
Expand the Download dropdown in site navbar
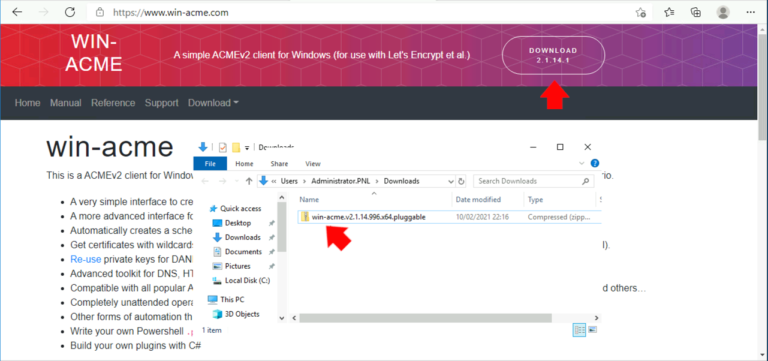(x=214, y=103)
